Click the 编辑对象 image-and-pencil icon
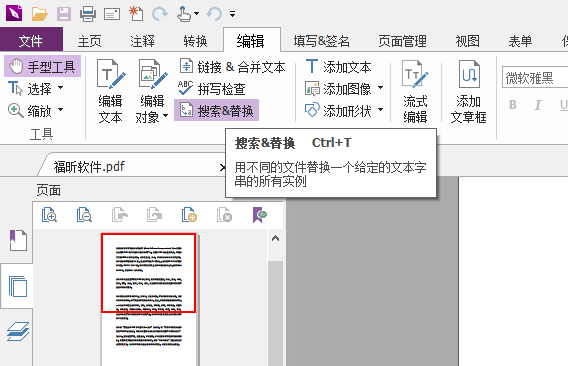 pos(153,74)
